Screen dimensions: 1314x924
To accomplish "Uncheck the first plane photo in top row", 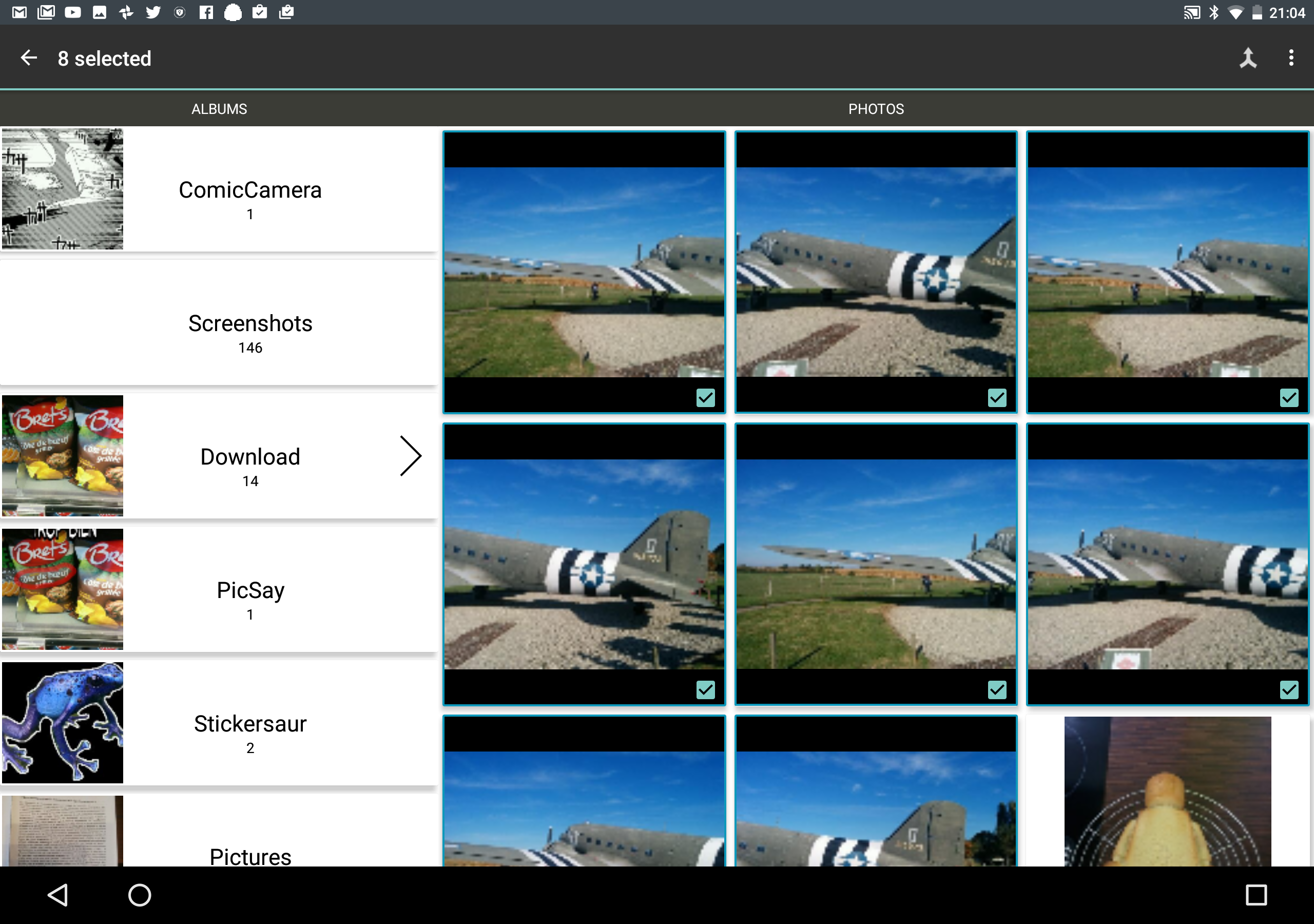I will (x=705, y=397).
